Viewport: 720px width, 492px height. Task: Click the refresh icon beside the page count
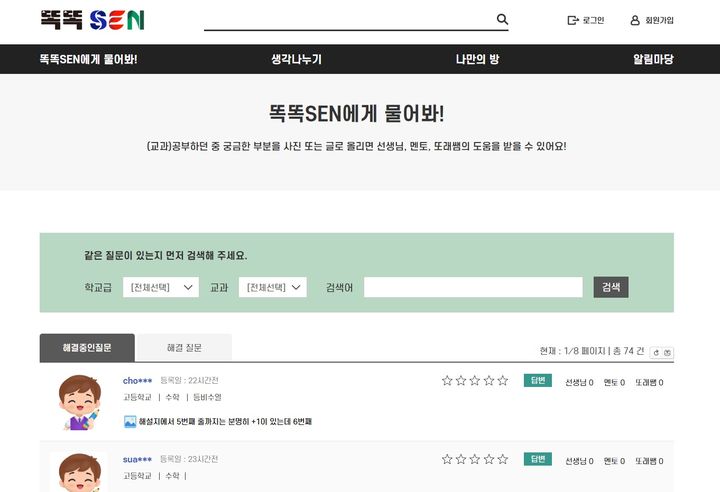click(x=656, y=352)
